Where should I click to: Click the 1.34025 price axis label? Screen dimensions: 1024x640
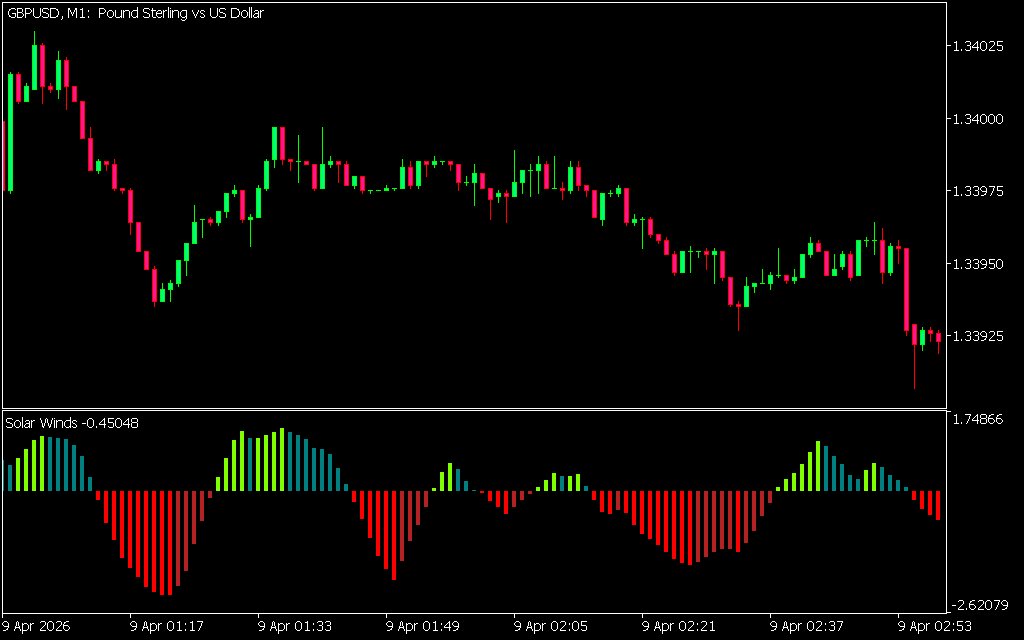(x=978, y=46)
